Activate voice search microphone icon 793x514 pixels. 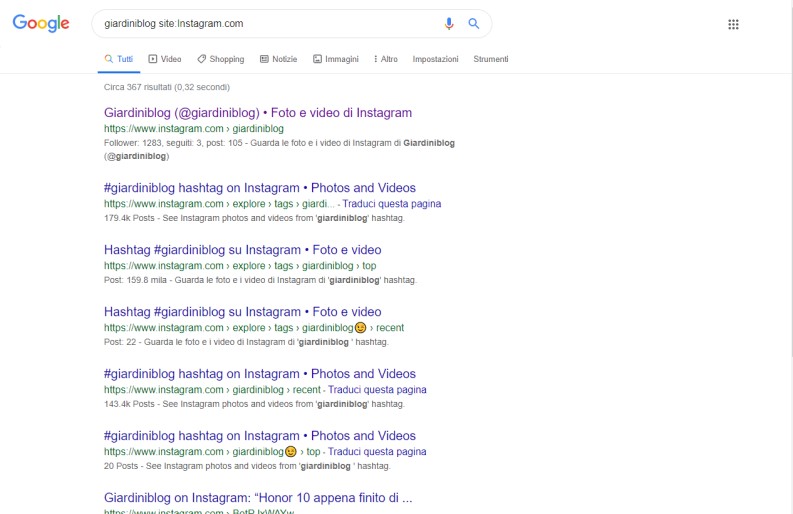click(449, 23)
